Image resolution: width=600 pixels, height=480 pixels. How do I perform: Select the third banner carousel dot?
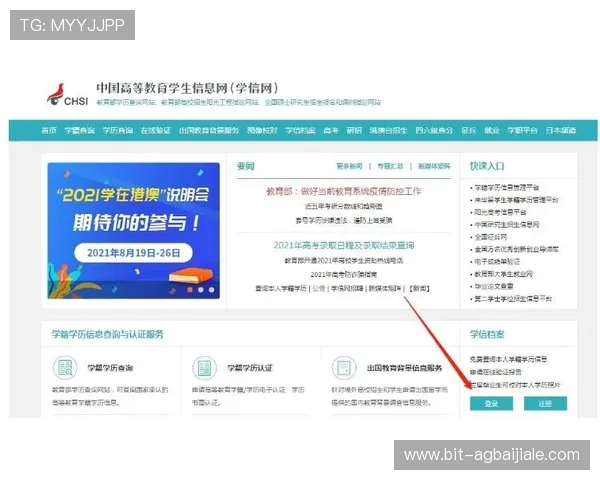[211, 290]
